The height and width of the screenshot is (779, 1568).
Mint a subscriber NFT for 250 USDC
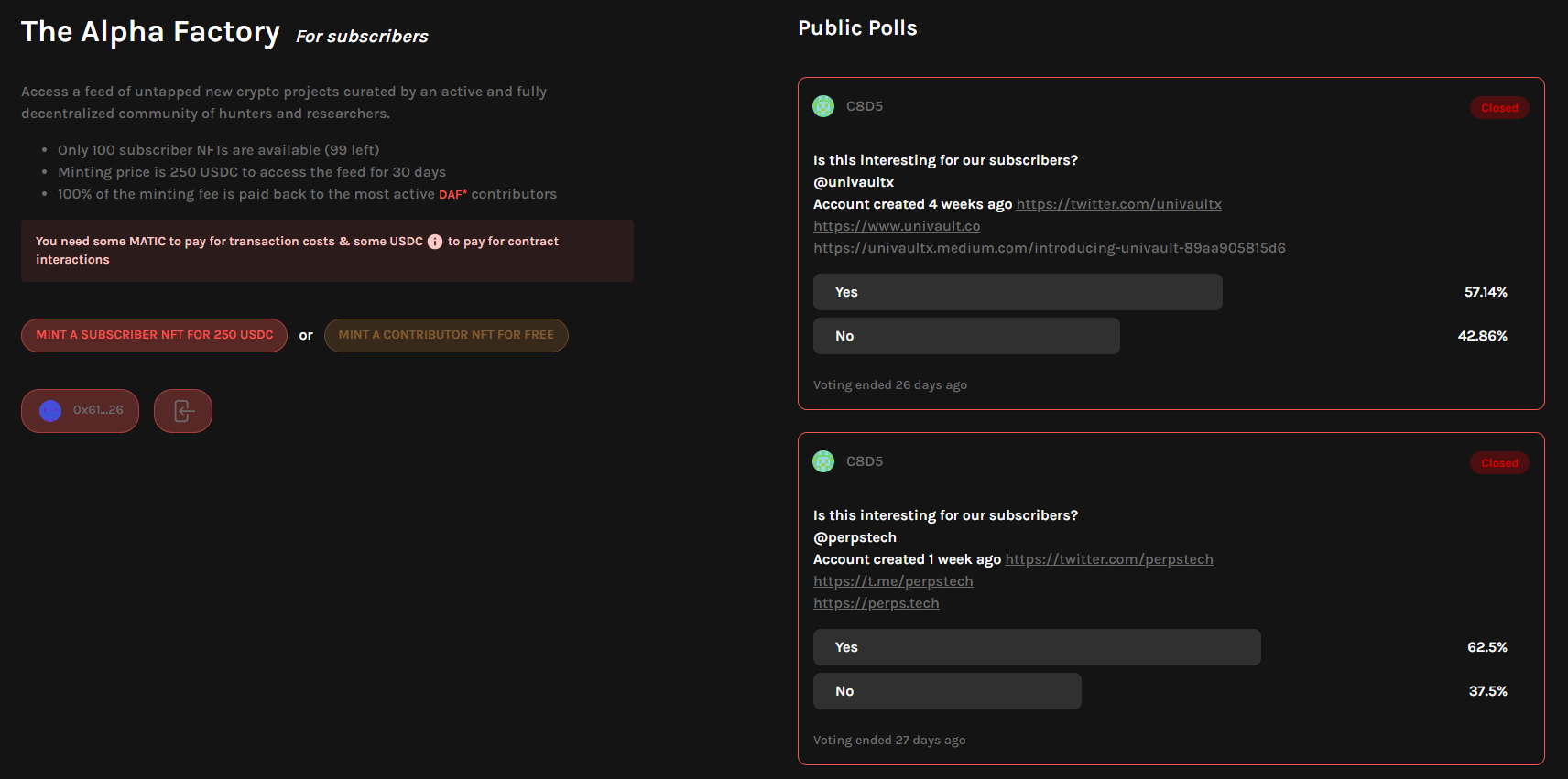[154, 335]
